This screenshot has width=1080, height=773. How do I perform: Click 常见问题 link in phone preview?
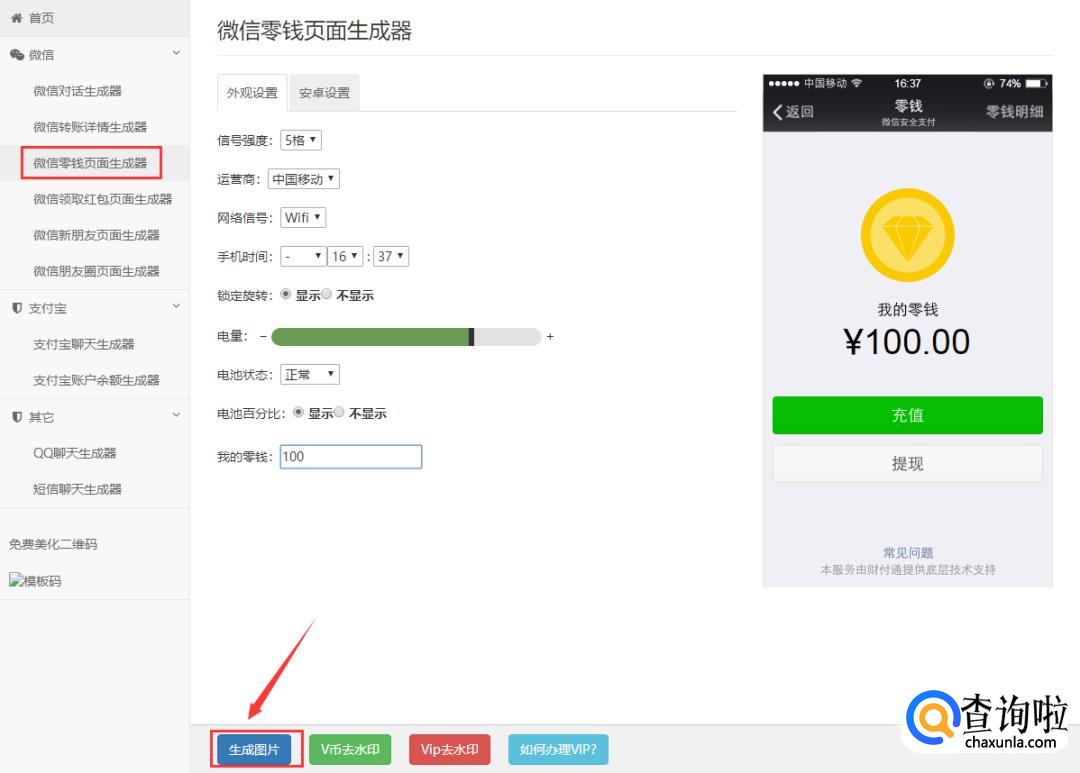(x=908, y=553)
